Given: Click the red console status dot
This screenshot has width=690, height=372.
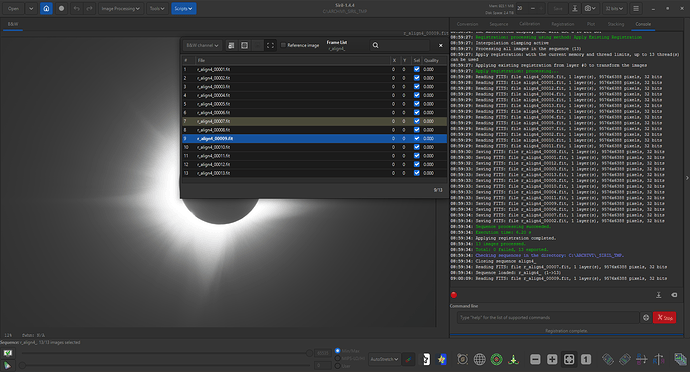Looking at the screenshot, I should point(454,295).
